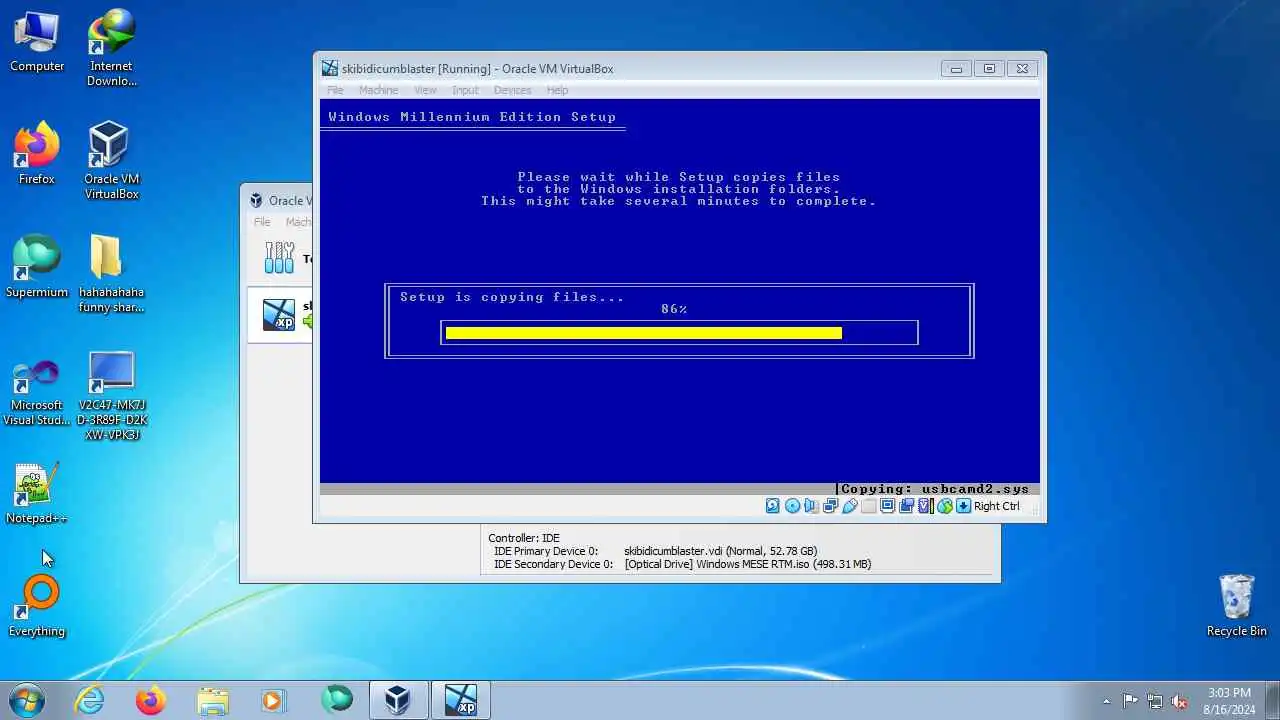Click the keyboard capture arrow status icon
The image size is (1280, 720).
(x=963, y=506)
